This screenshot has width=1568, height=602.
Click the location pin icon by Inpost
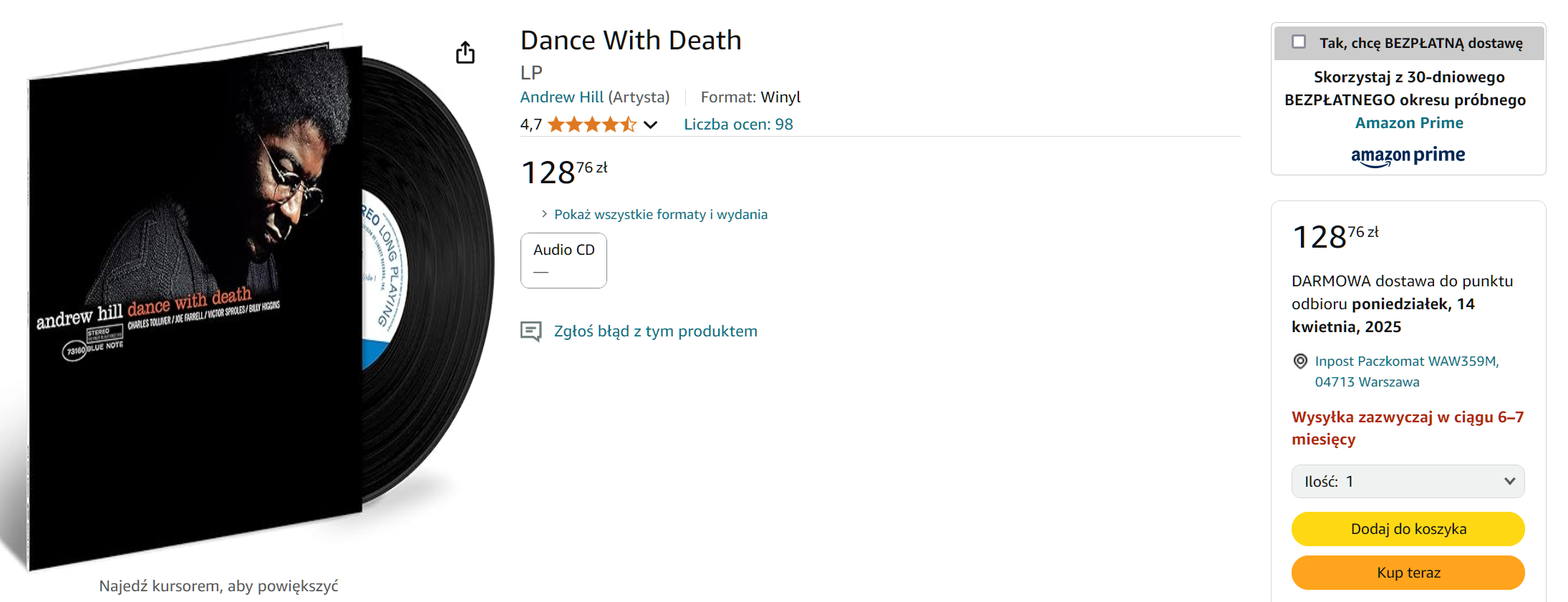tap(1300, 361)
